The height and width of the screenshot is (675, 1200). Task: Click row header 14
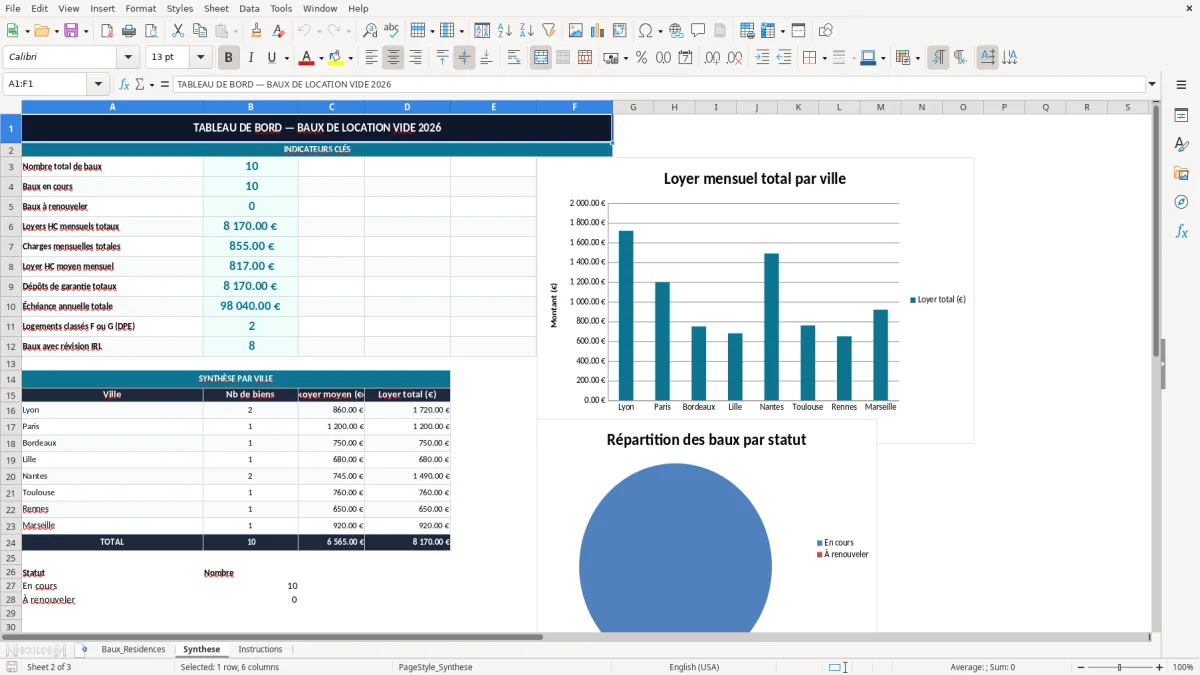tap(11, 379)
